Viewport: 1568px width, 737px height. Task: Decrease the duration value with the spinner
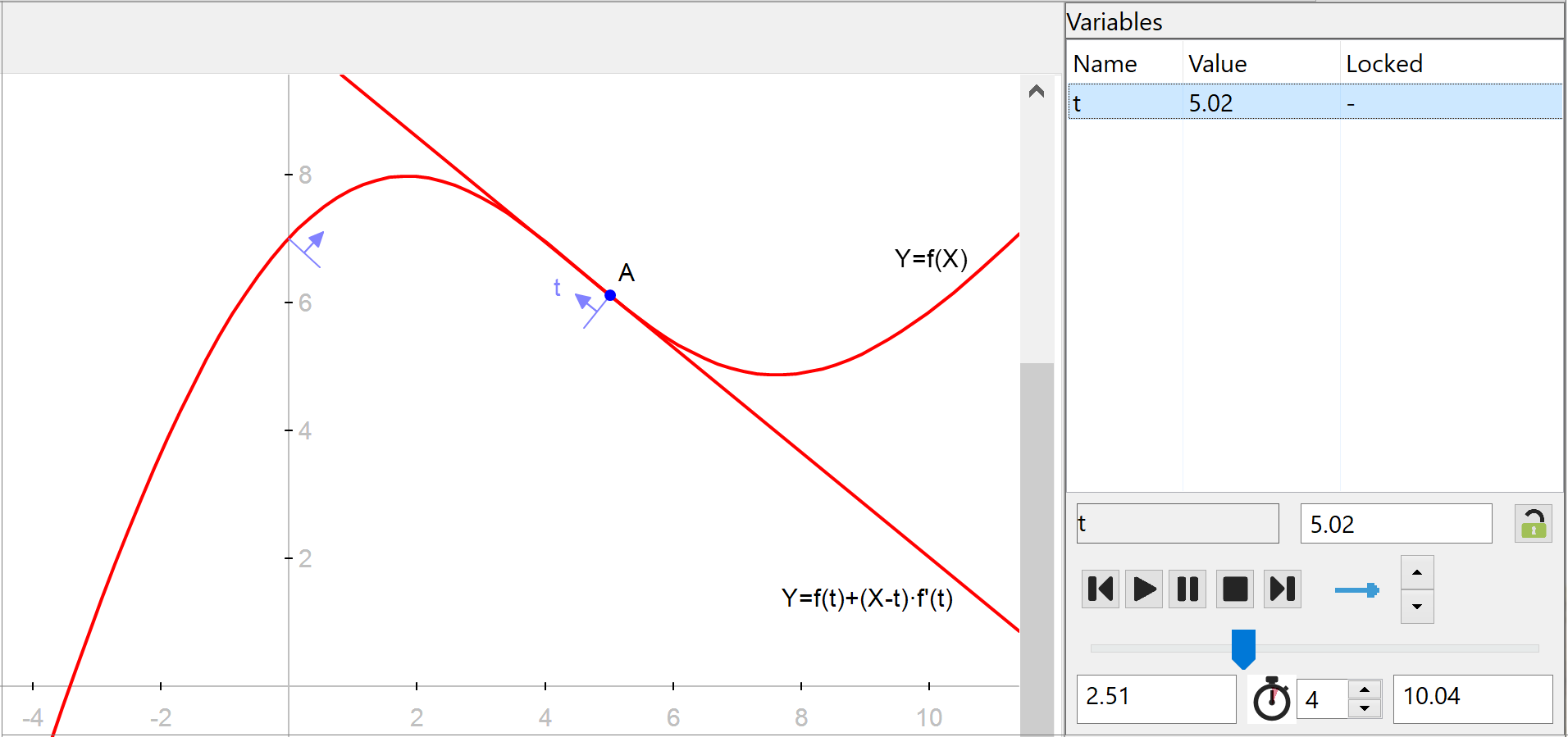[x=1365, y=708]
